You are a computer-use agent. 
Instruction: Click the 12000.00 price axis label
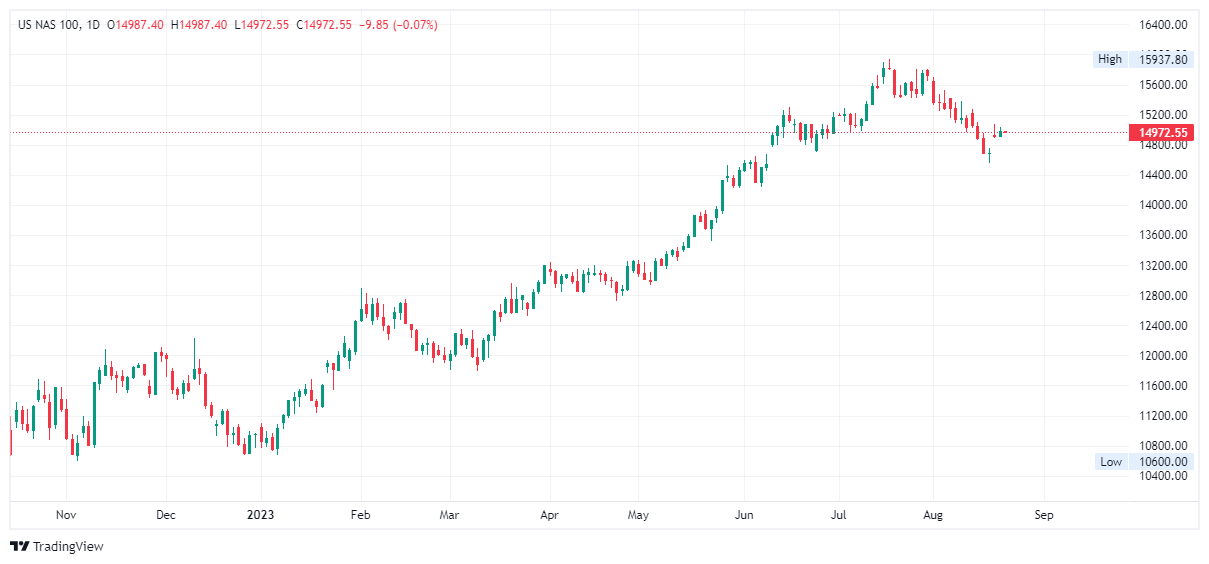point(1164,356)
